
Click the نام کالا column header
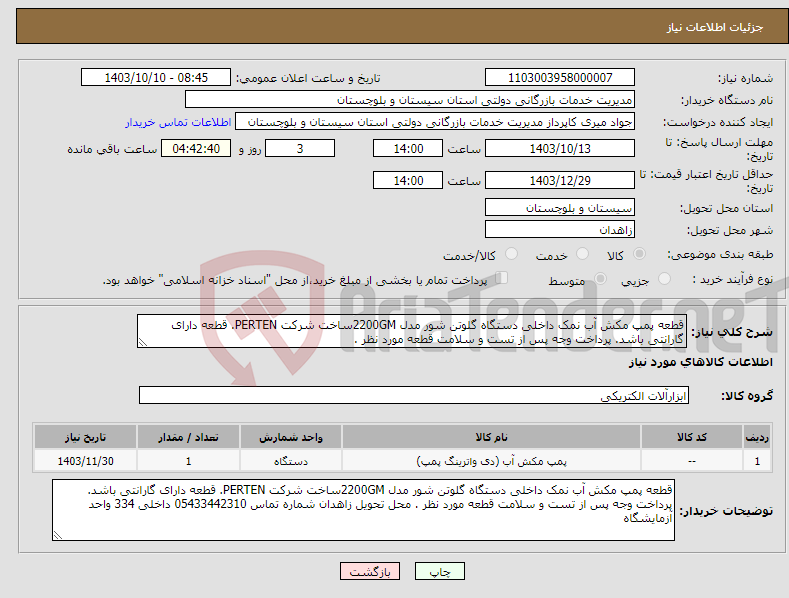pyautogui.click(x=491, y=437)
